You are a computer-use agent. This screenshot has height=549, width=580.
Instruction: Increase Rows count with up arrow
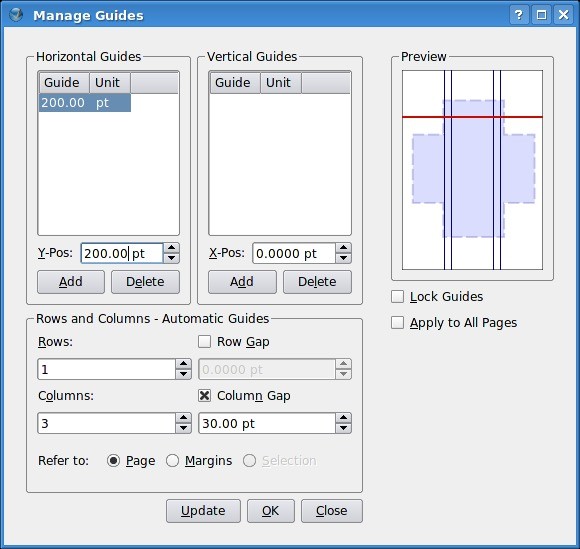(x=183, y=364)
